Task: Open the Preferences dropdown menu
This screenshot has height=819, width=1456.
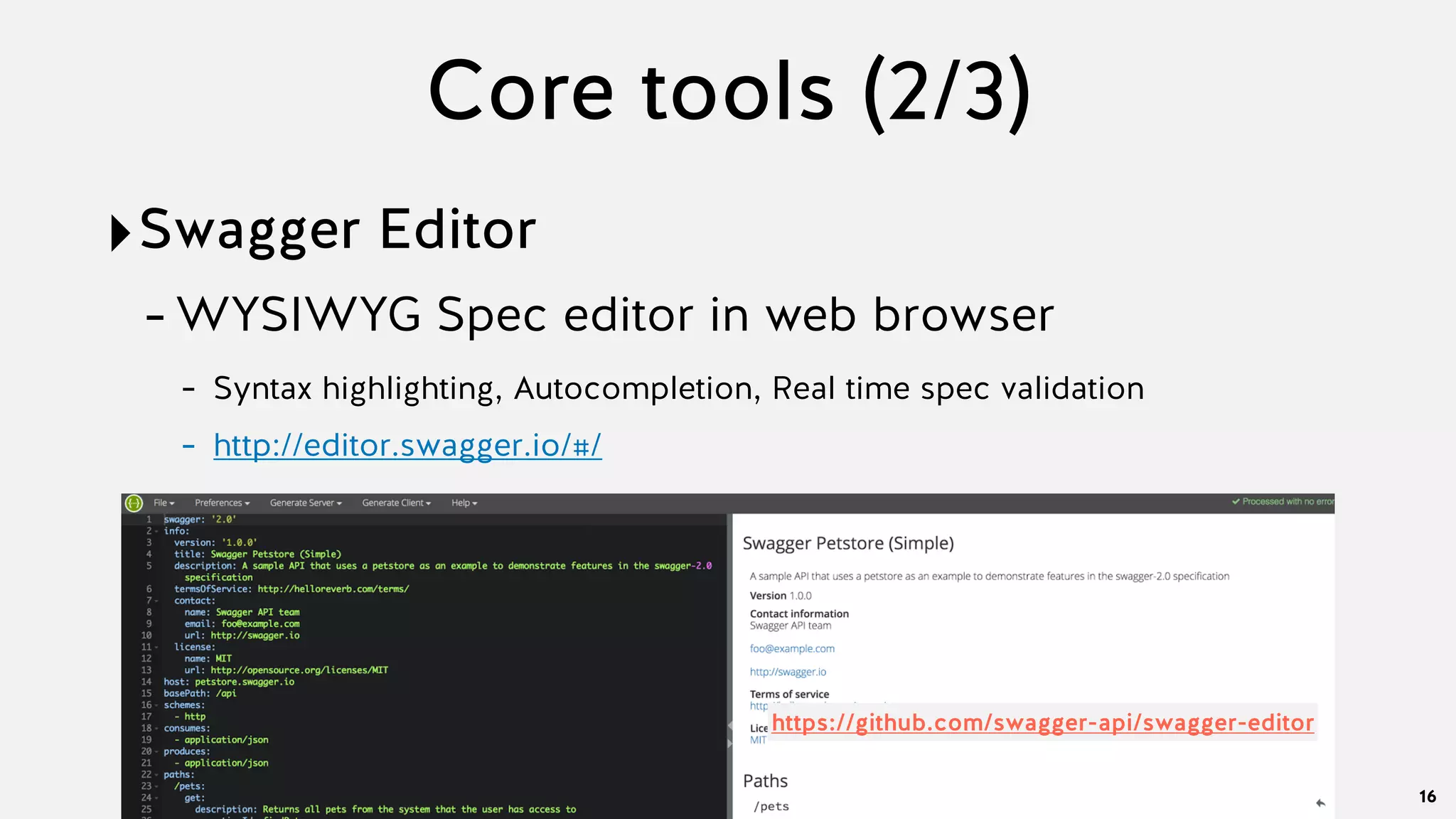Action: click(x=222, y=503)
